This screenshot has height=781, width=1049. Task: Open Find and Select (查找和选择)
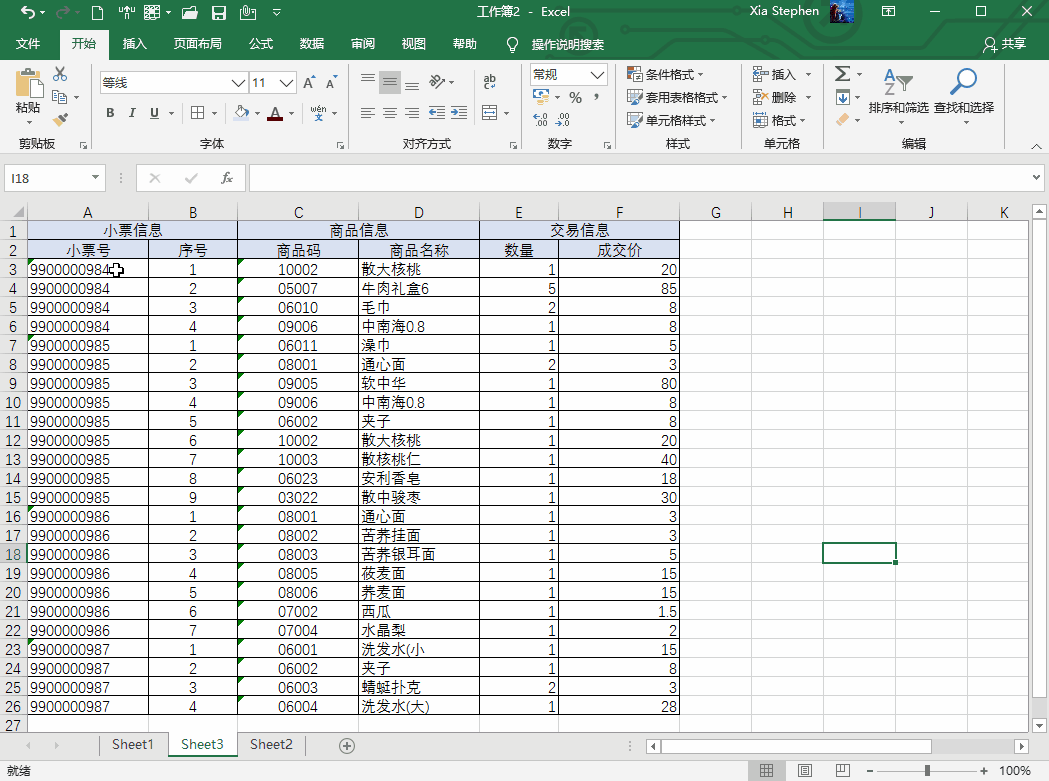click(x=964, y=96)
